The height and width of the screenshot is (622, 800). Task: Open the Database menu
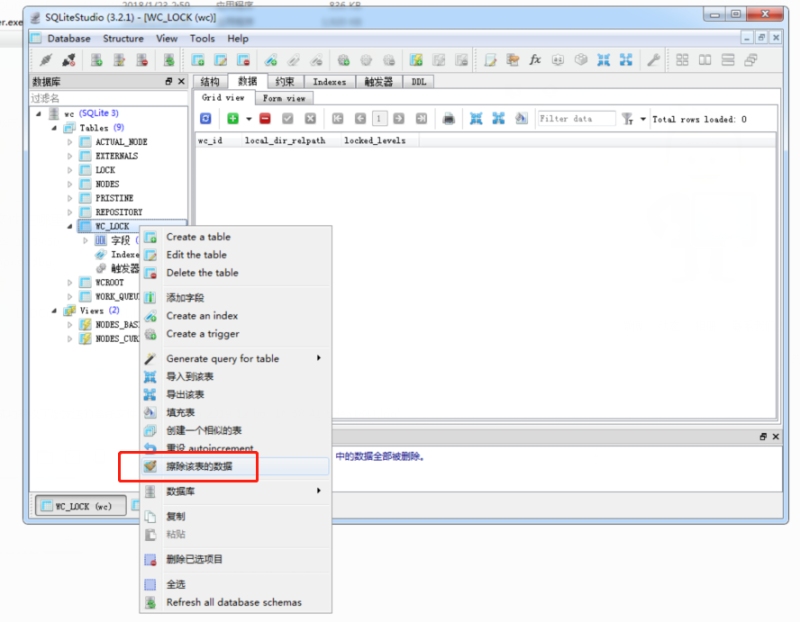pyautogui.click(x=69, y=38)
